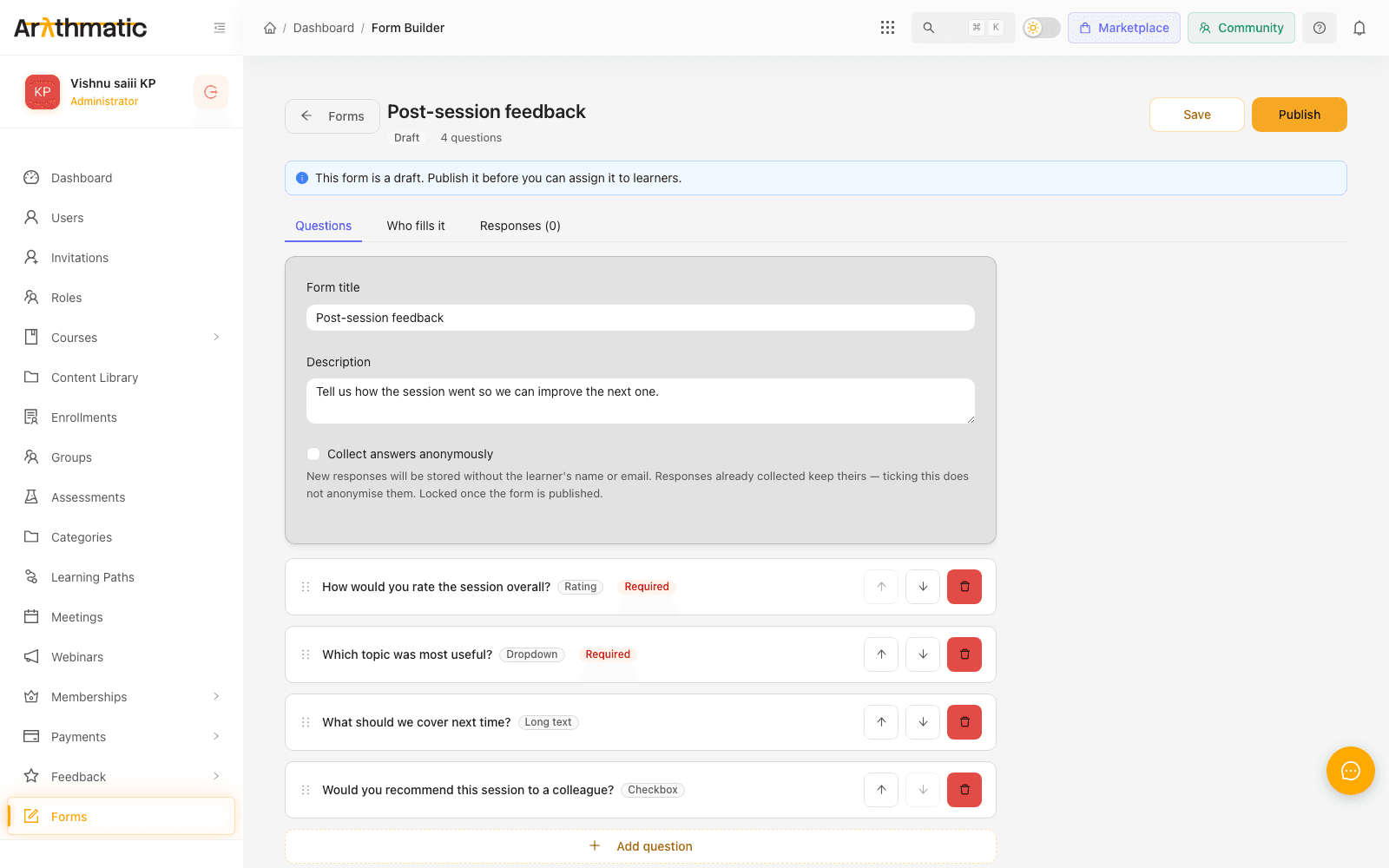Viewport: 1389px width, 868px height.
Task: Switch to the Questions tab
Action: coord(323,226)
